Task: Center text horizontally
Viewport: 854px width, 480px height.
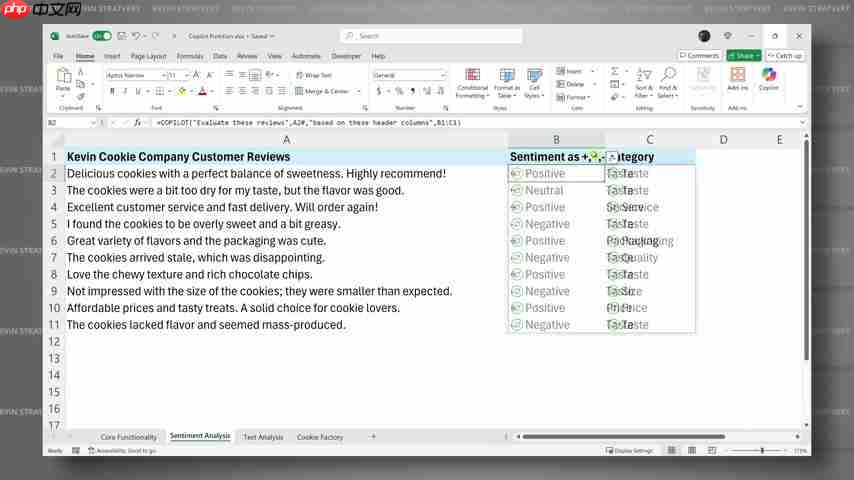Action: [242, 92]
